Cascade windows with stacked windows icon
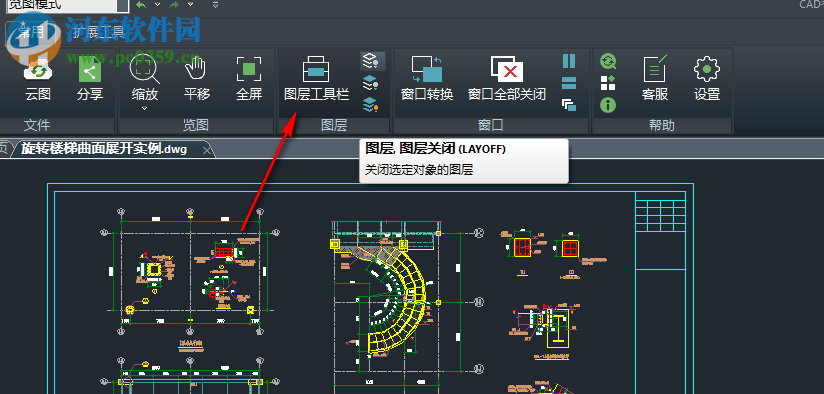 pos(569,105)
